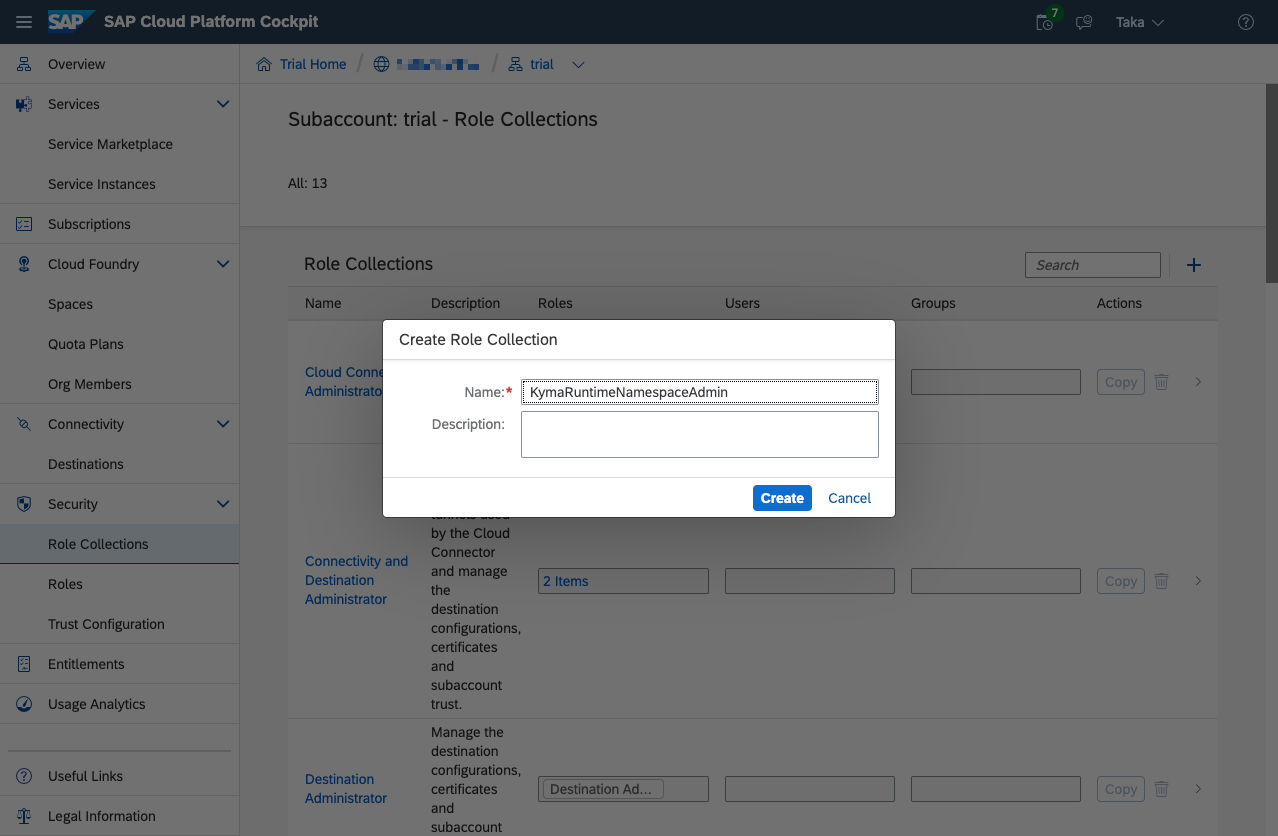Viewport: 1278px width, 836px height.
Task: Click the Name column header
Action: coord(323,303)
